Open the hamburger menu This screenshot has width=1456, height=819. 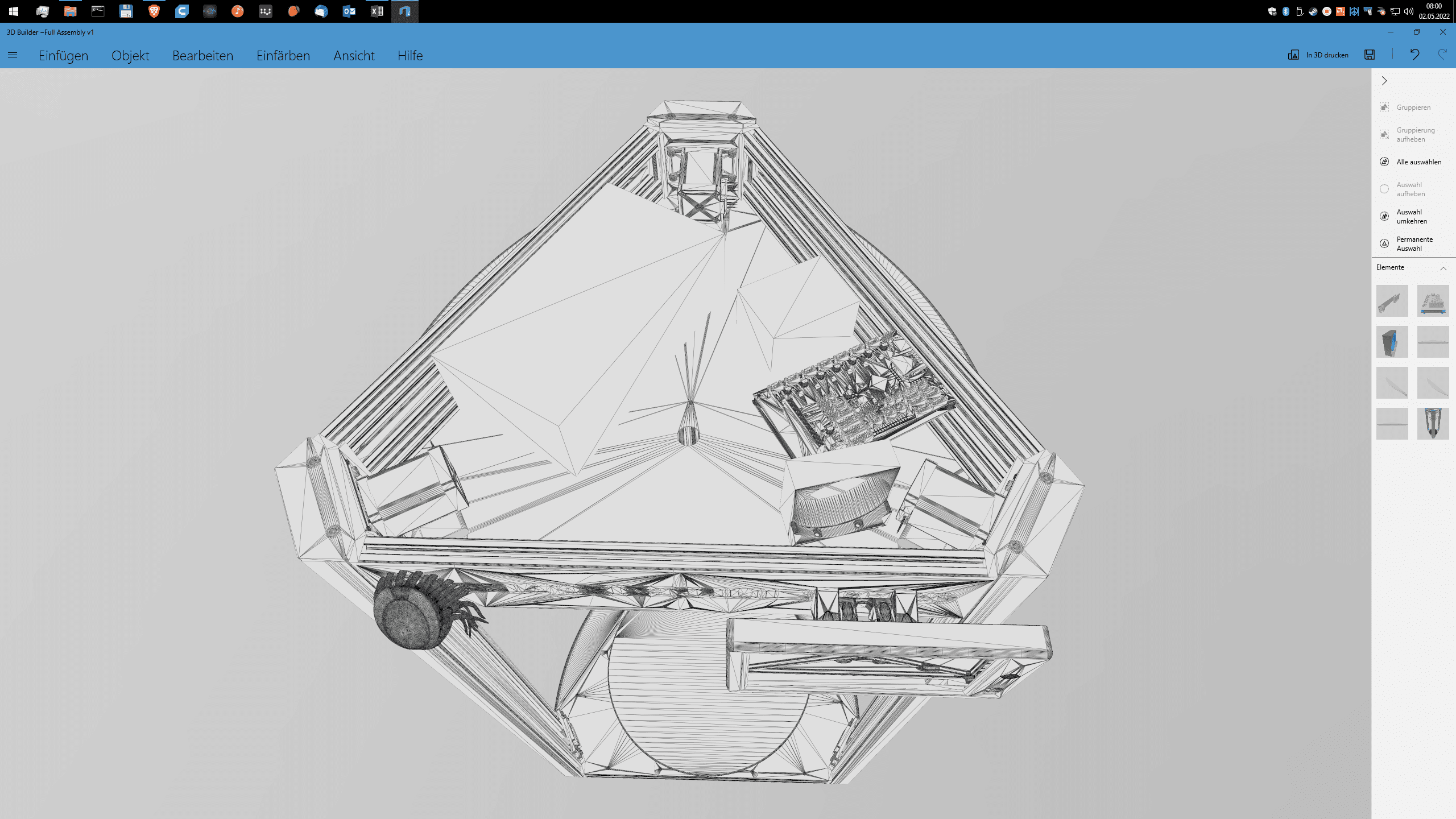point(13,55)
